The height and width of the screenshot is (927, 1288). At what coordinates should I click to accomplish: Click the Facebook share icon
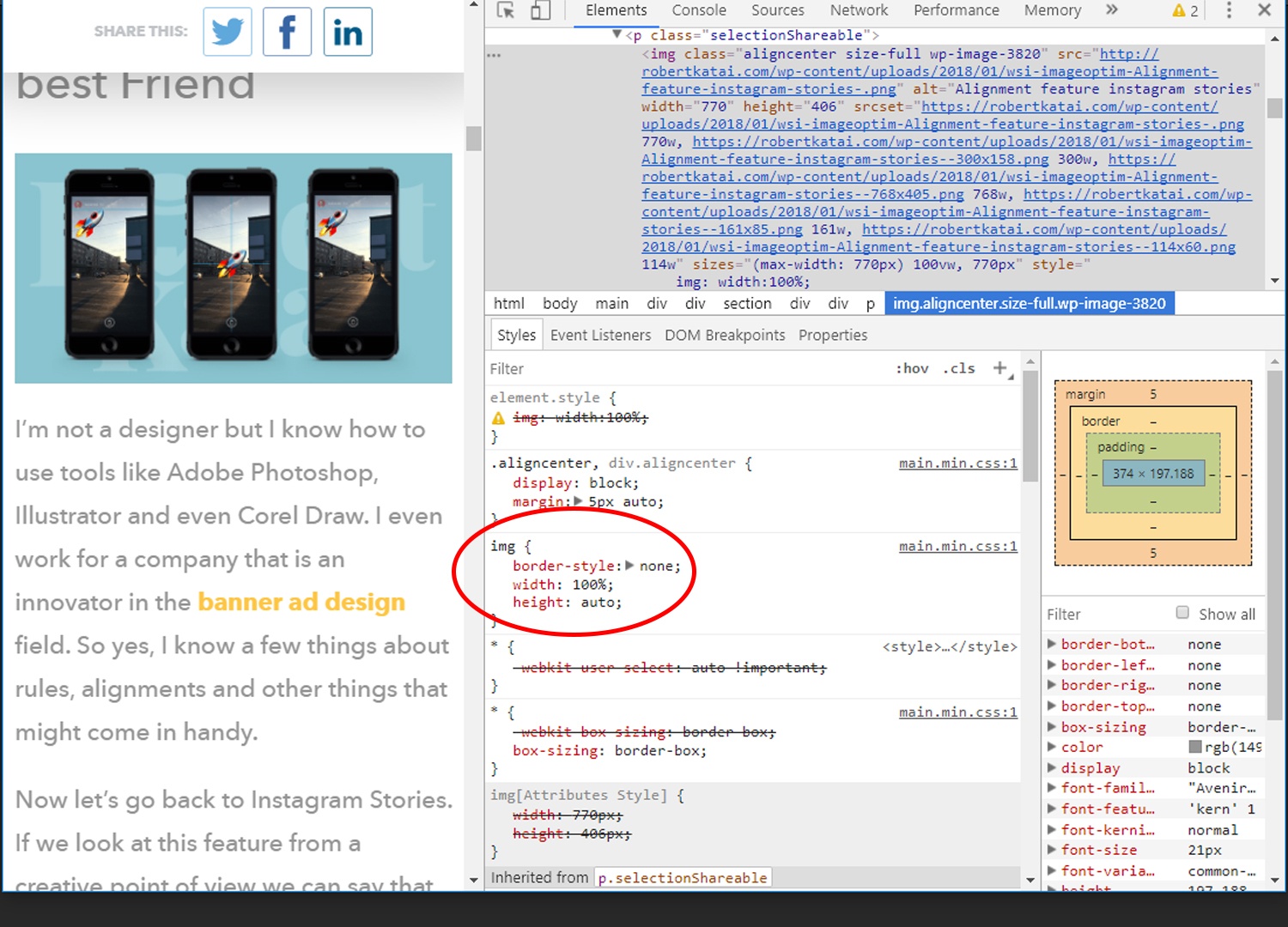287,32
